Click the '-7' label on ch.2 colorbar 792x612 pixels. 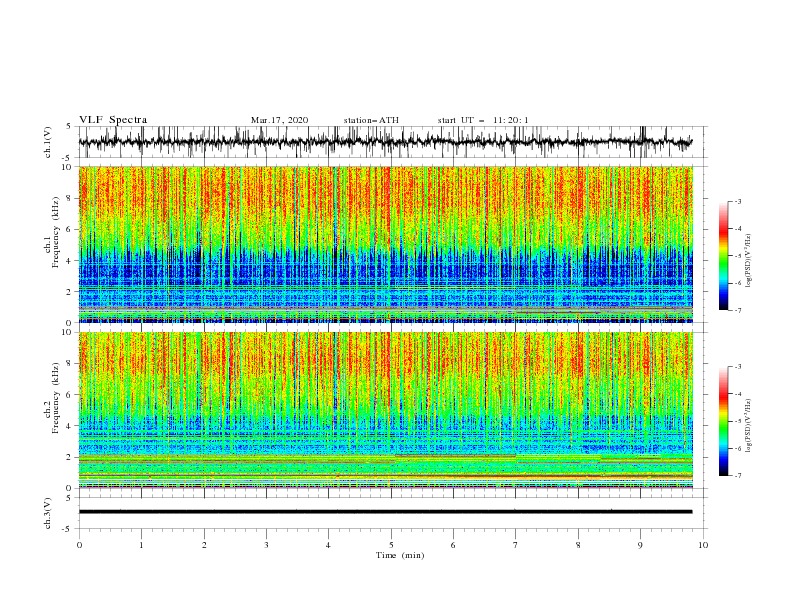[738, 475]
